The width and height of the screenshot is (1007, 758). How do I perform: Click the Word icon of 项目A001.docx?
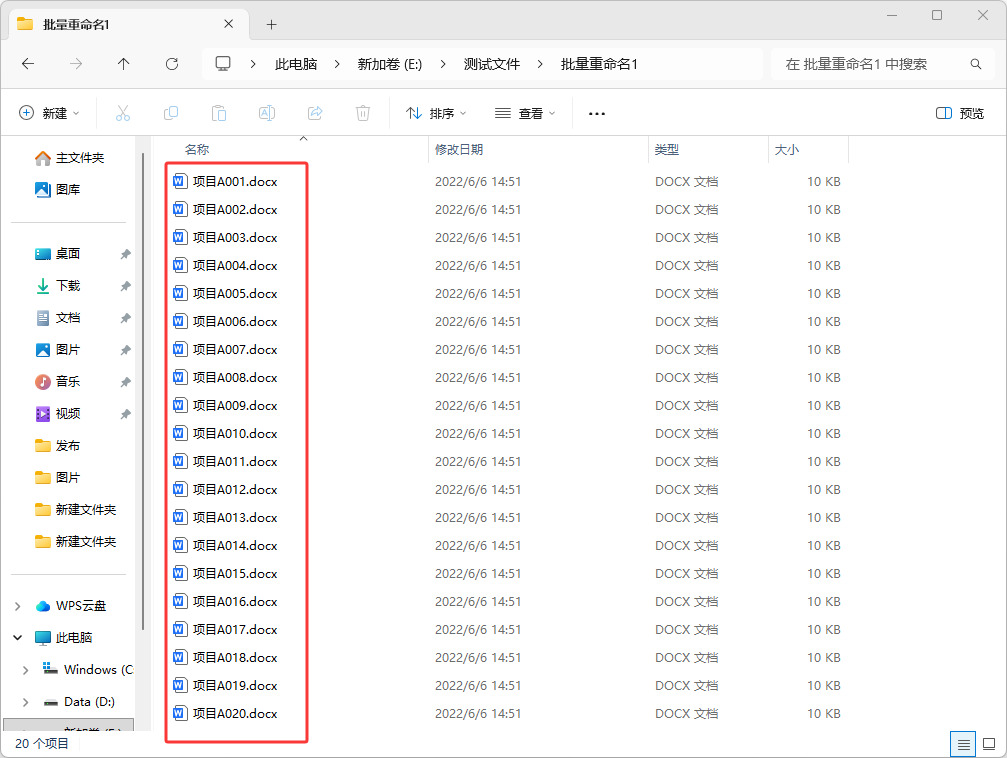(180, 181)
